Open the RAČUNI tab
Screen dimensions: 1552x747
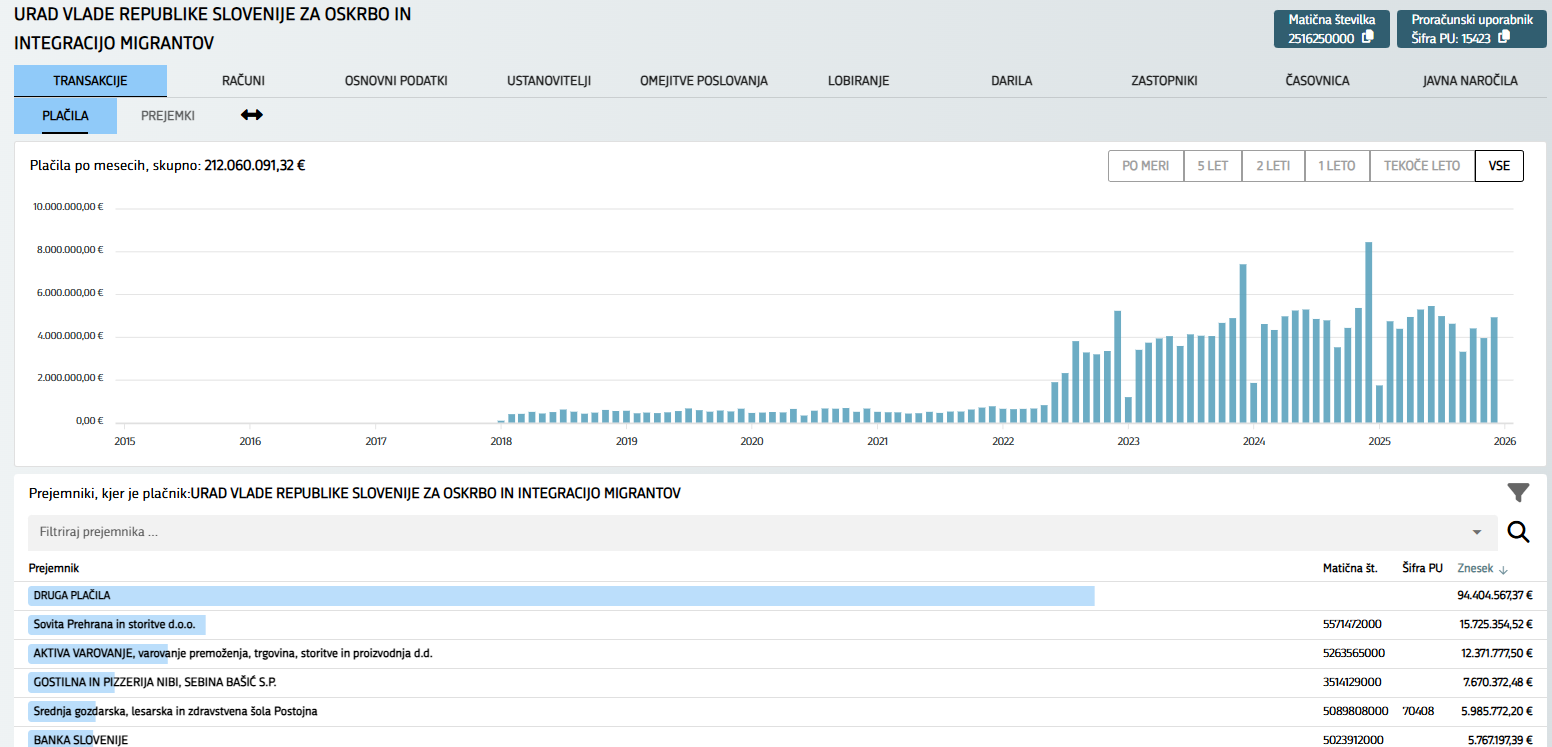click(242, 81)
